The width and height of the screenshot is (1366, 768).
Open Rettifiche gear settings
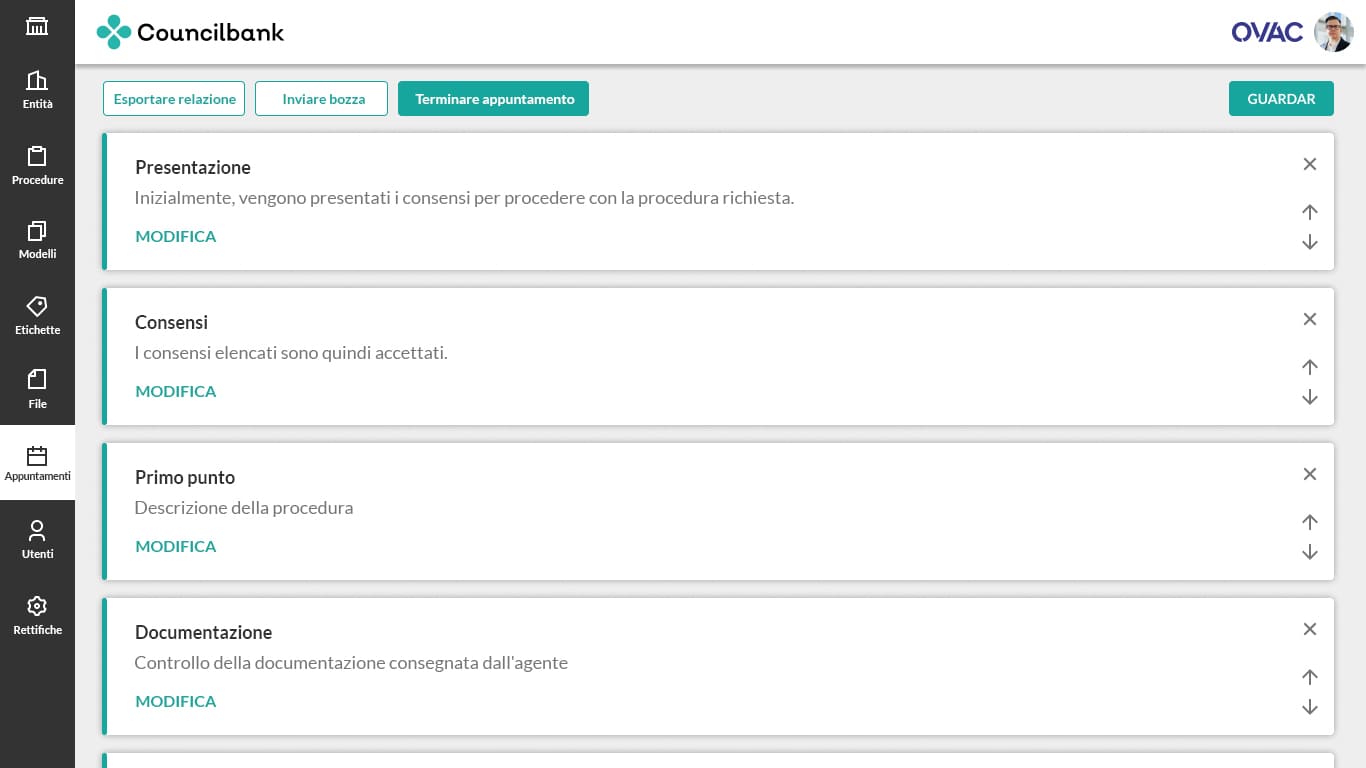[x=37, y=614]
